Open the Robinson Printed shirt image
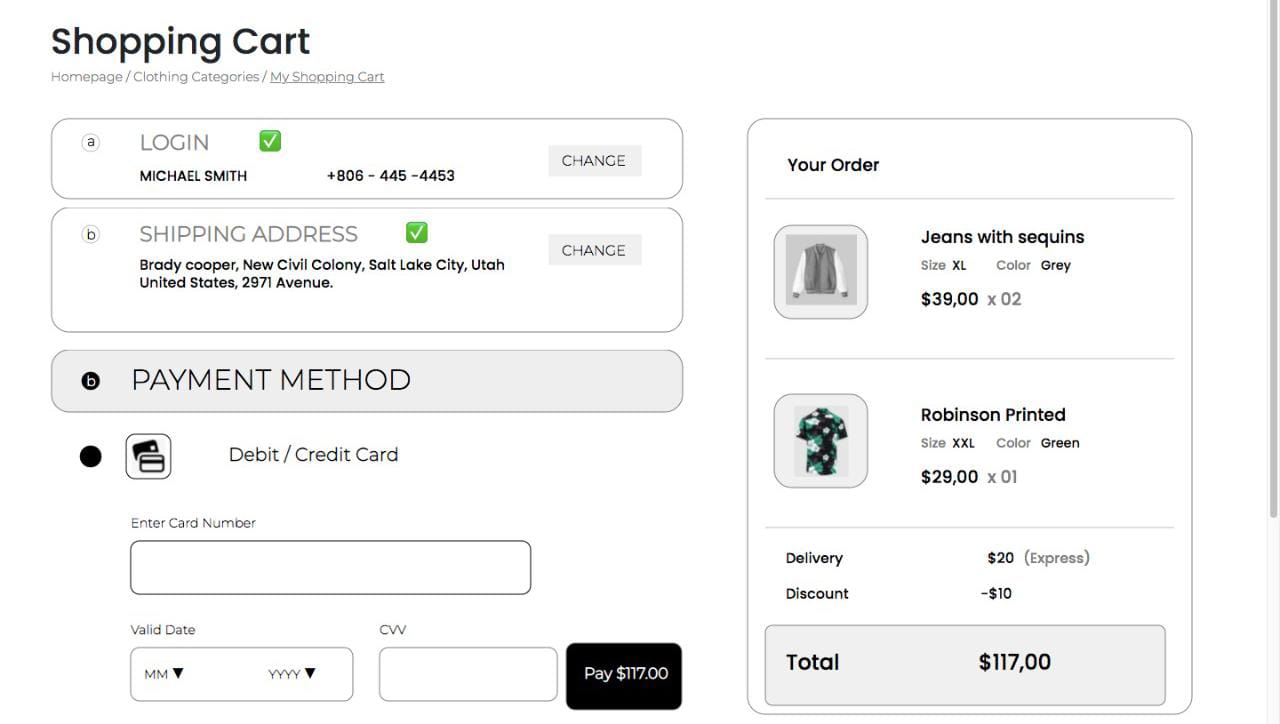 [x=820, y=441]
